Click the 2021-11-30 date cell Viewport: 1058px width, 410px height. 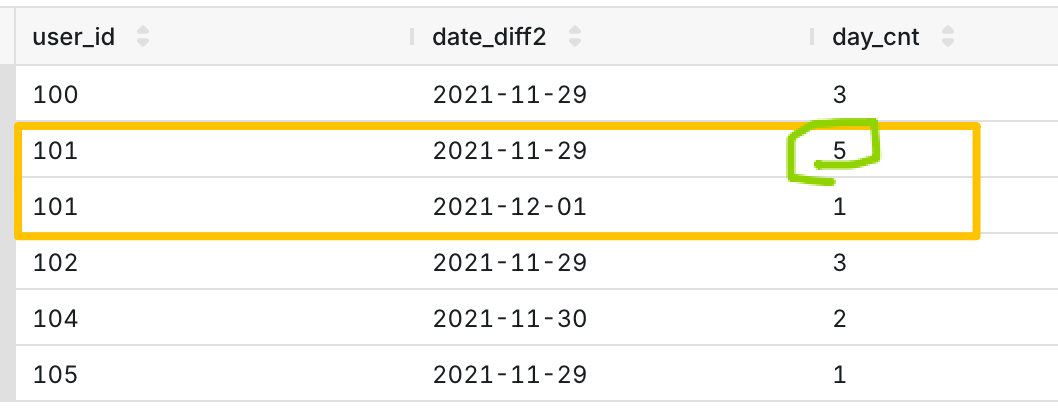pos(508,319)
